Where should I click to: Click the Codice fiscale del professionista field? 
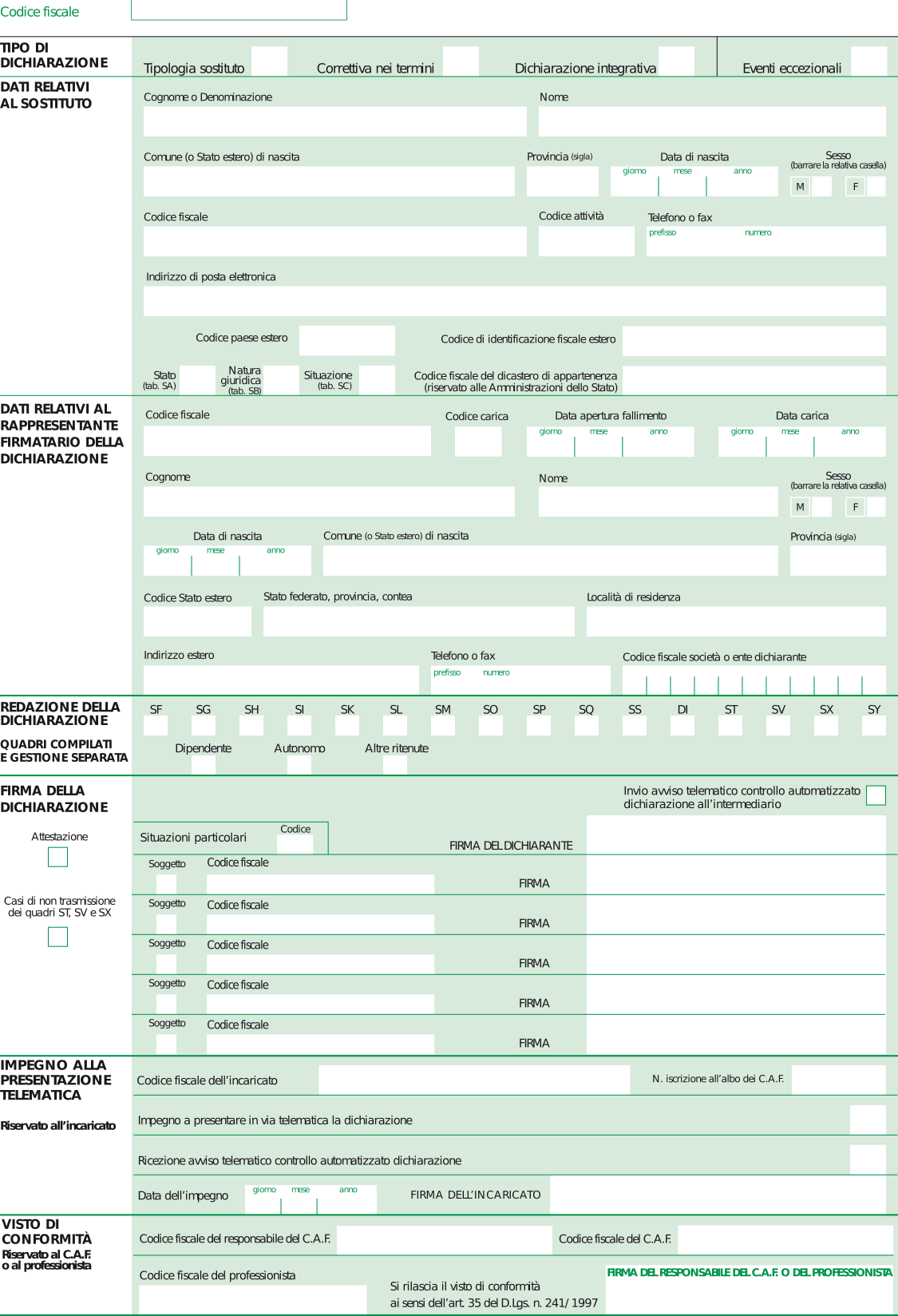pos(252,1298)
